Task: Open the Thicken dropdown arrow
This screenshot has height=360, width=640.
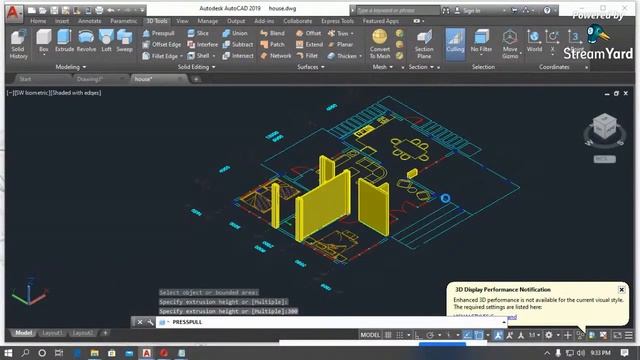Action: pos(360,56)
